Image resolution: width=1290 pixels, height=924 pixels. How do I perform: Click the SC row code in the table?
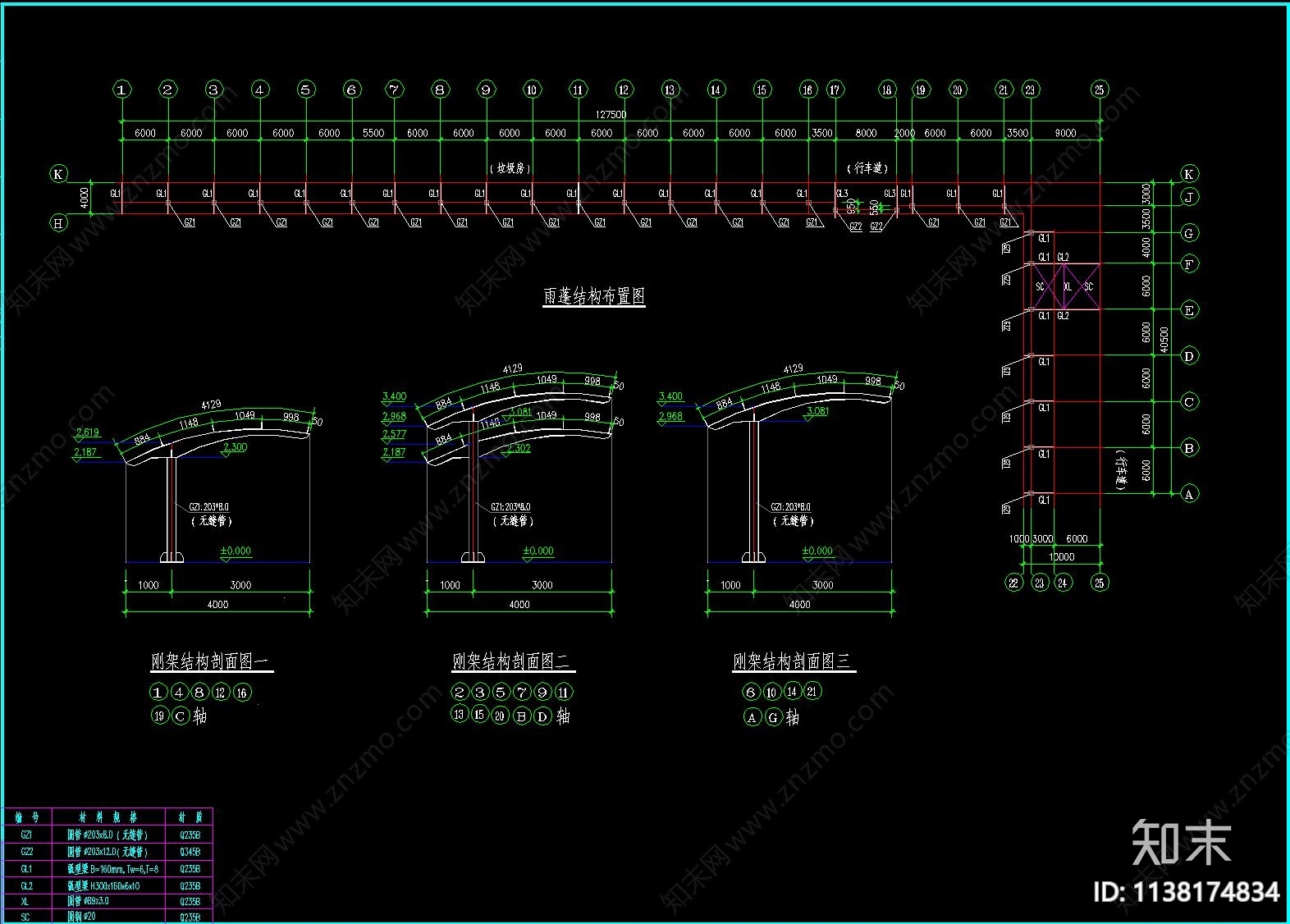[x=25, y=917]
